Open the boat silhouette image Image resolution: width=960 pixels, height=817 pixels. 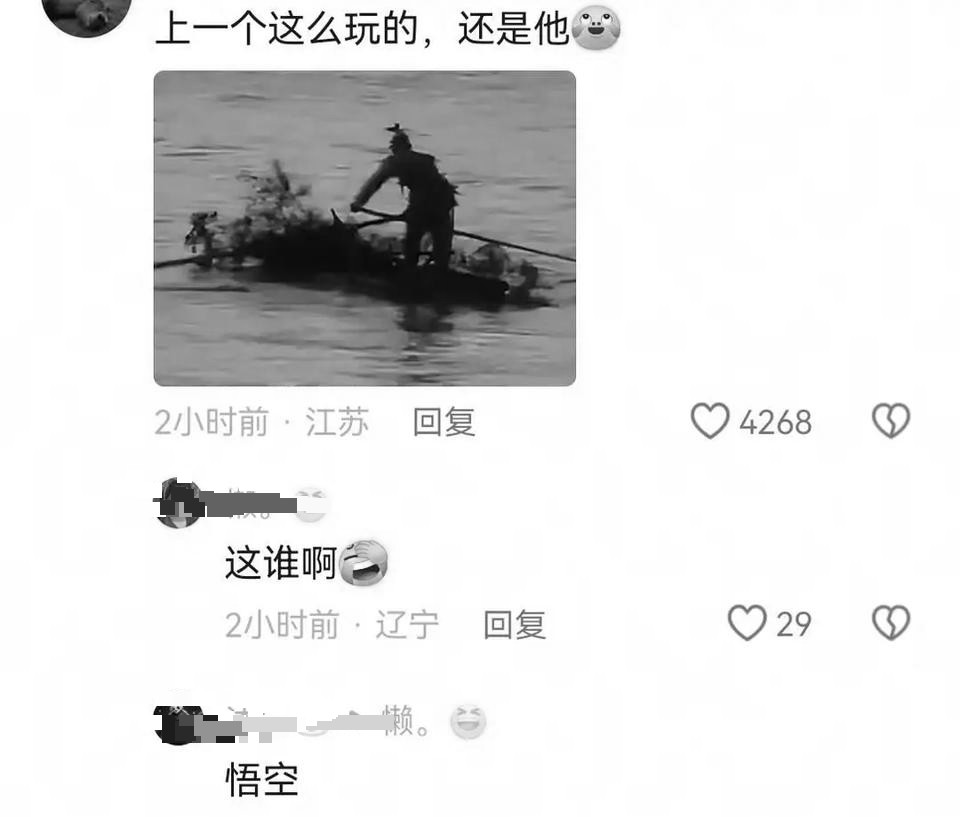tap(364, 228)
